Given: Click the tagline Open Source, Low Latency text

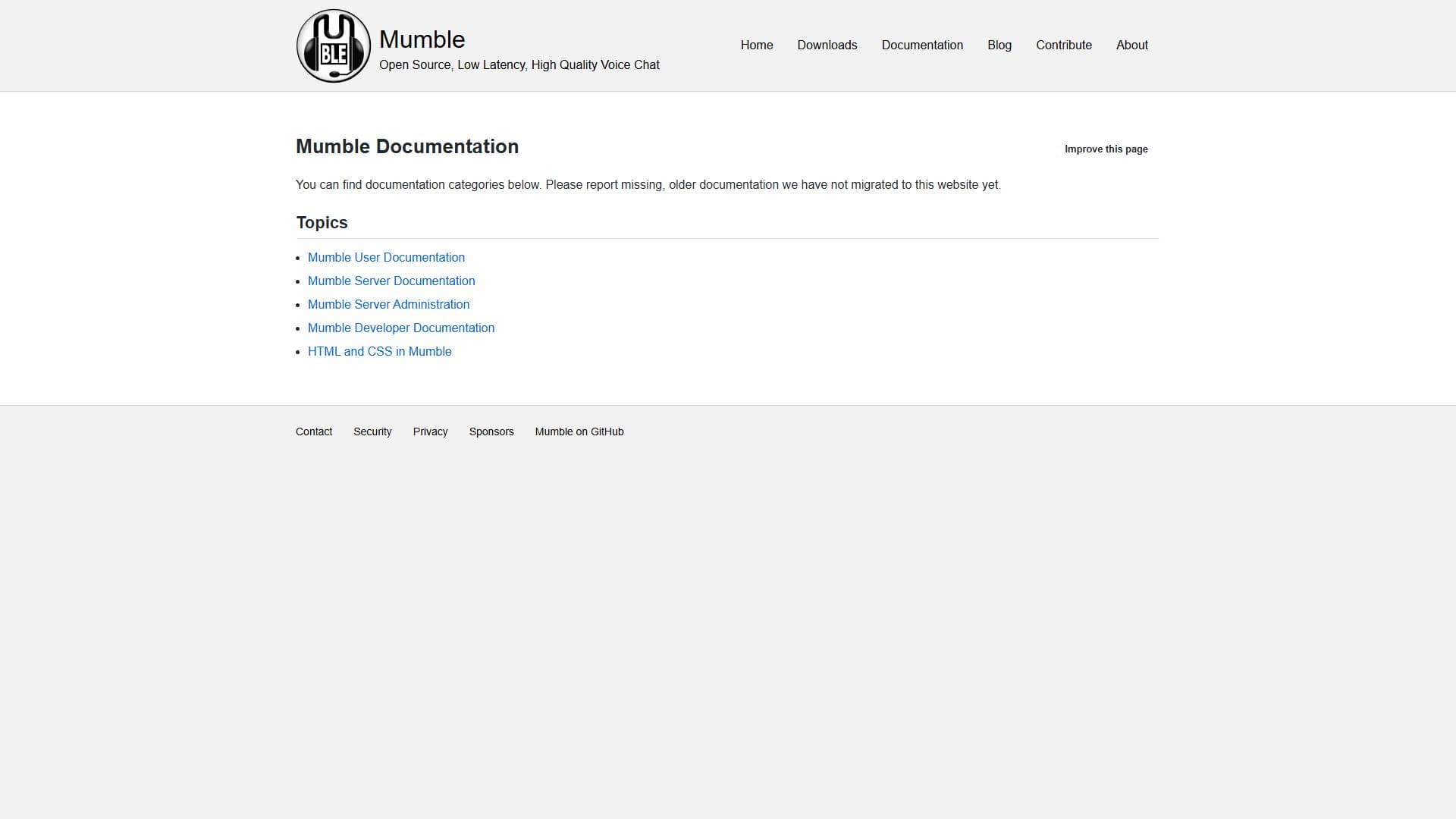Looking at the screenshot, I should click(x=519, y=64).
